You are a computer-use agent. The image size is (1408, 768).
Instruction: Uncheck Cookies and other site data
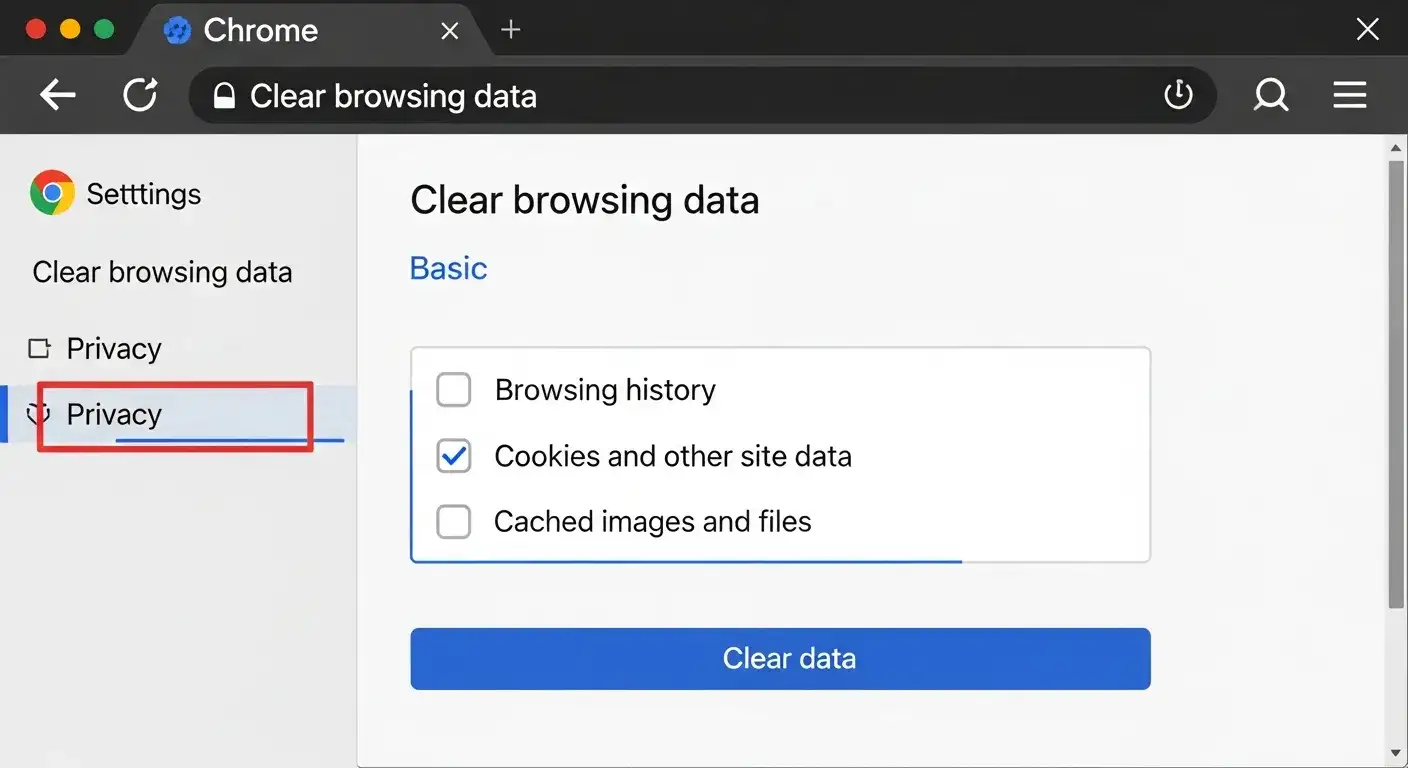(x=453, y=456)
